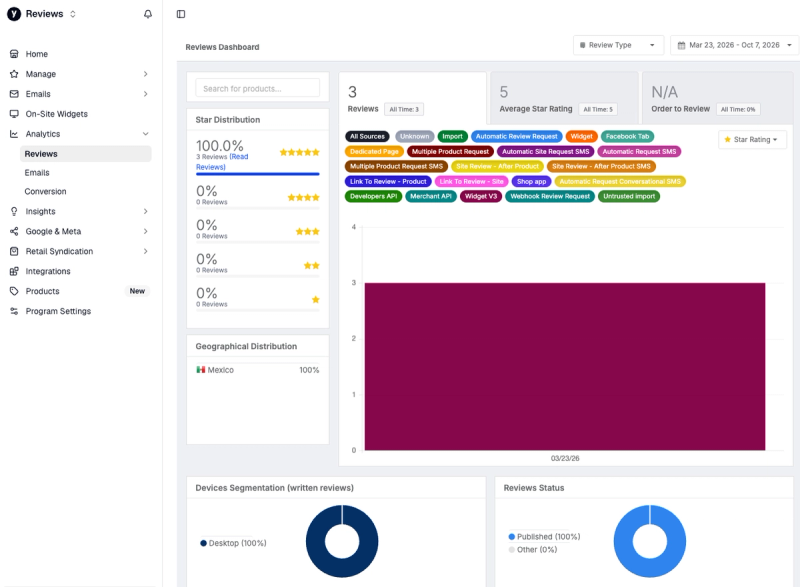The height and width of the screenshot is (587, 800).
Task: Expand the Google & Meta chevron
Action: [x=145, y=231]
